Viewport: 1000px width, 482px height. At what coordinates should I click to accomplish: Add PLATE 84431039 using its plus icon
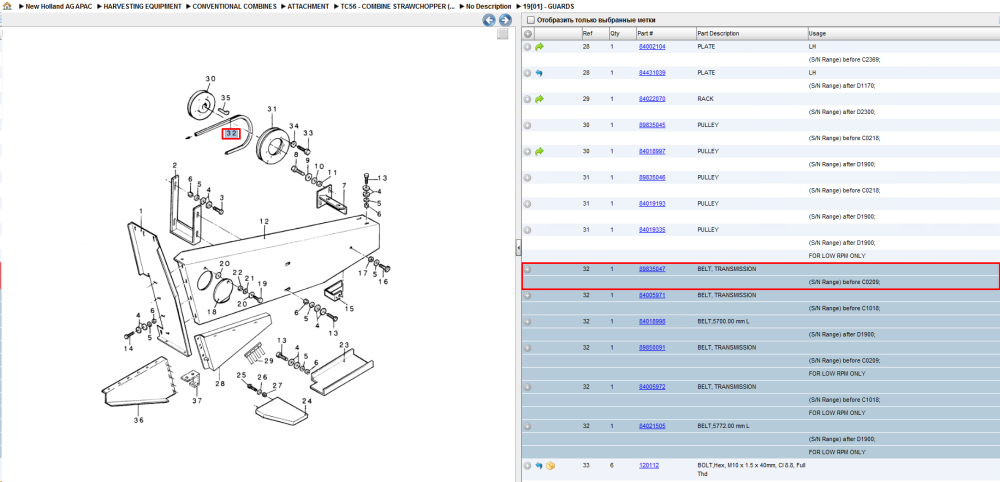(x=527, y=73)
